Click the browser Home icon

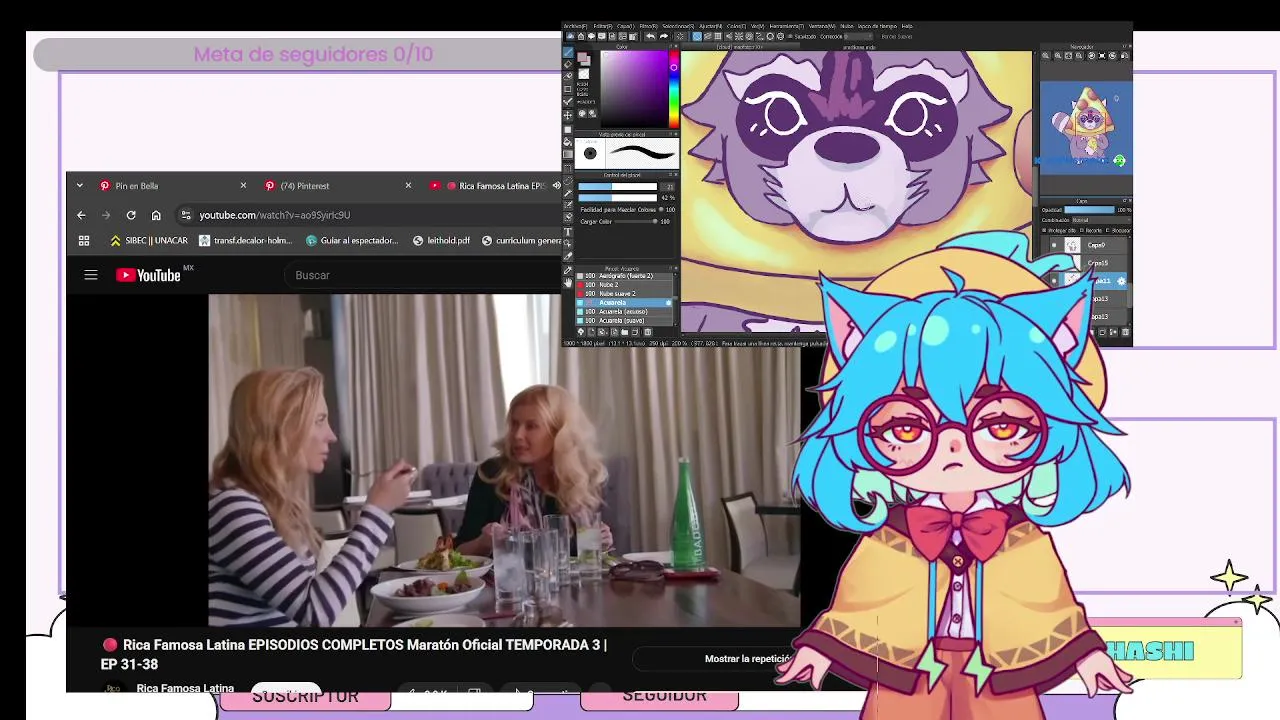pos(156,215)
